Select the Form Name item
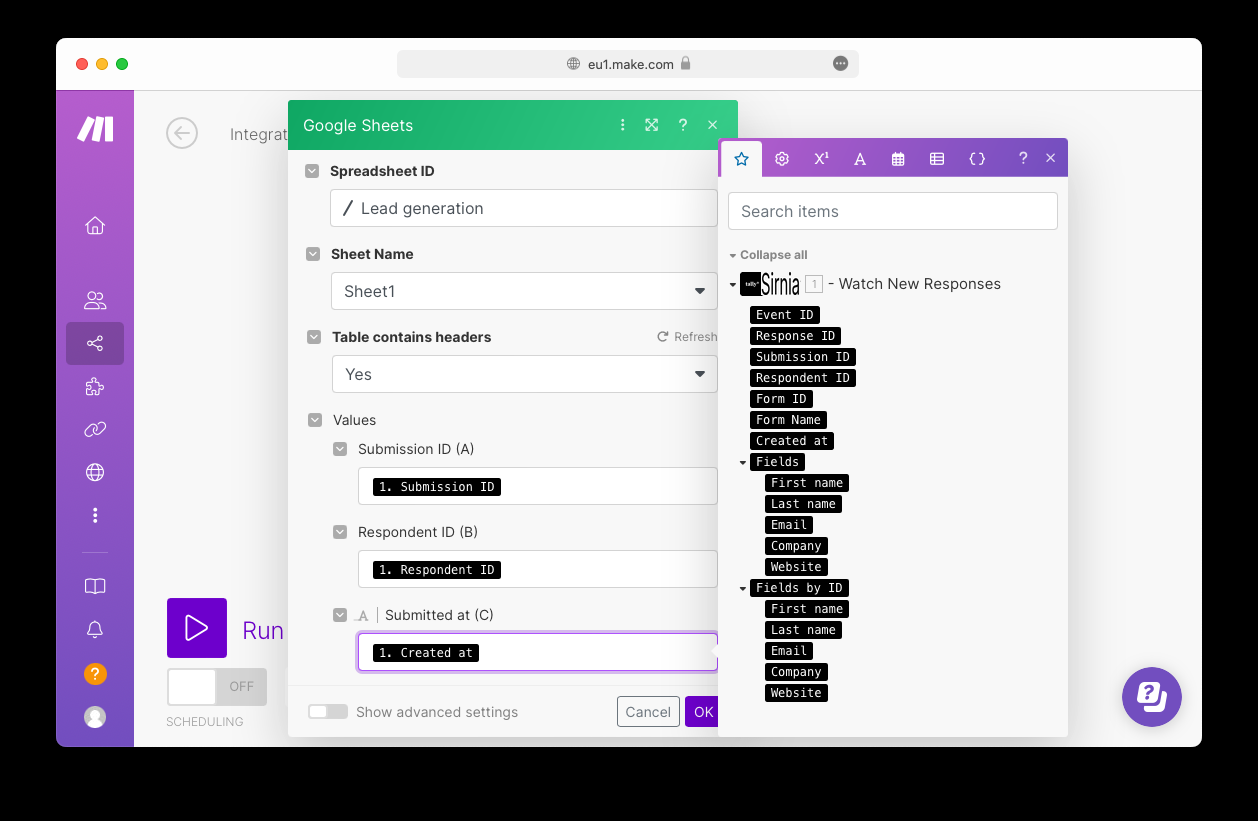This screenshot has width=1258, height=821. tap(788, 420)
